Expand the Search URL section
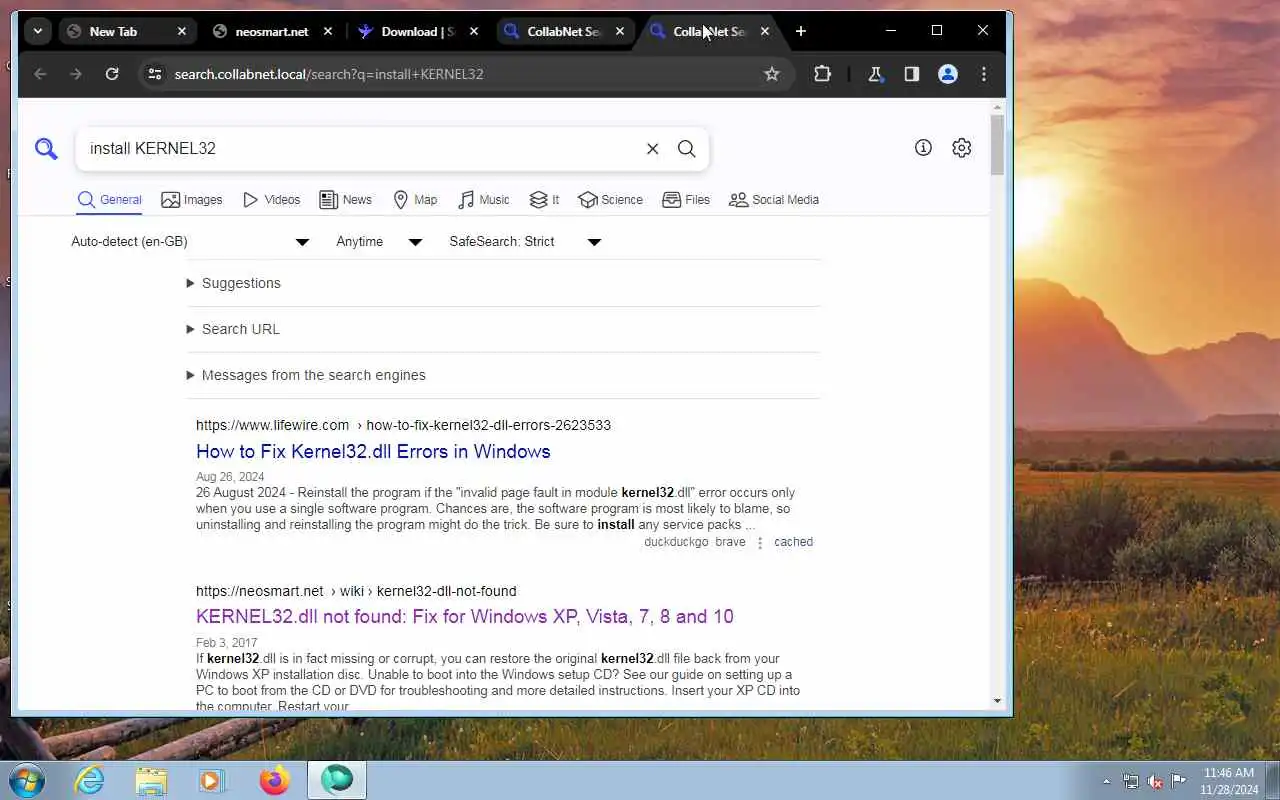 (x=233, y=329)
